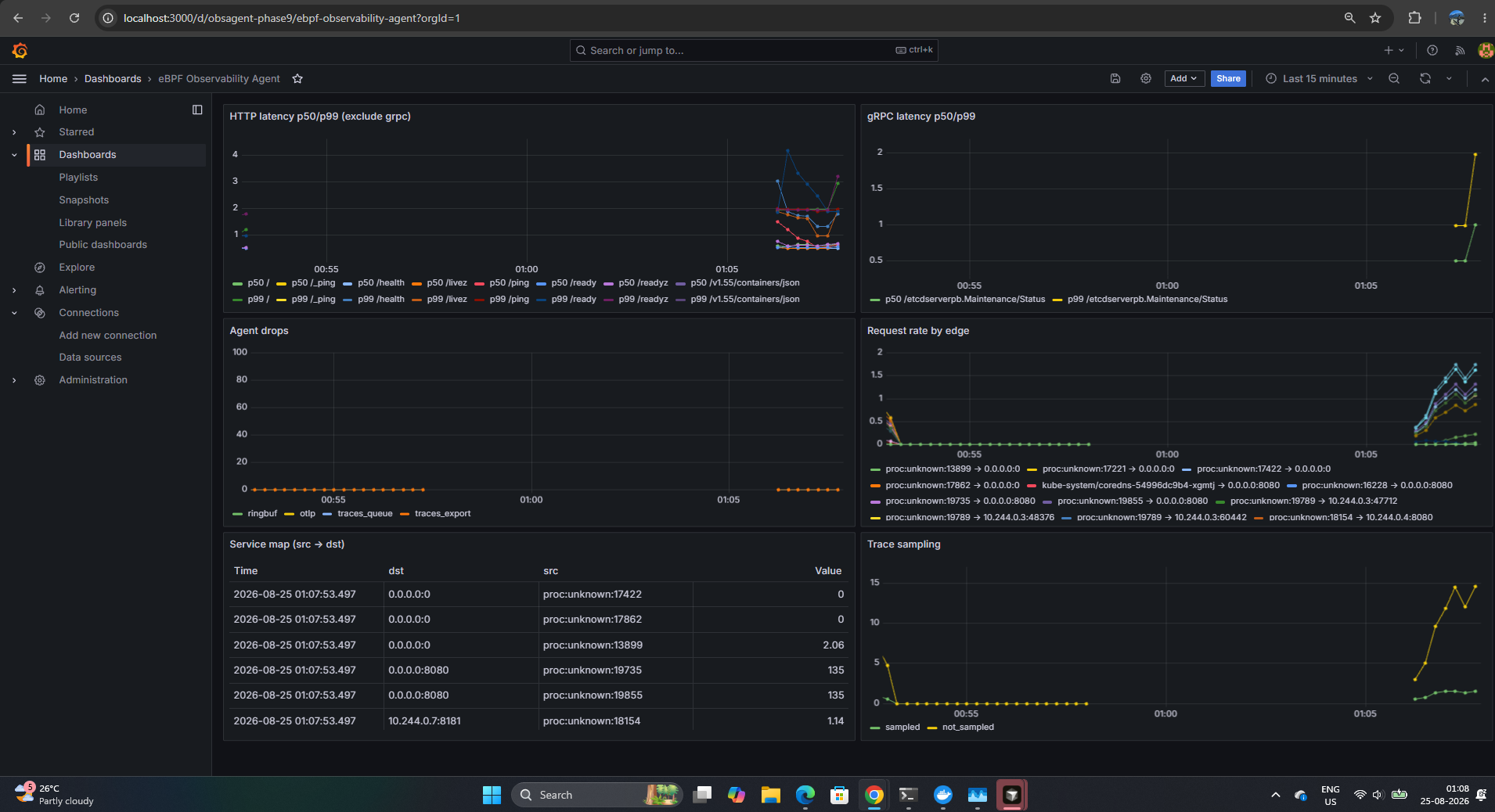Open the plus new-item menu in header
The width and height of the screenshot is (1495, 812).
1393,51
